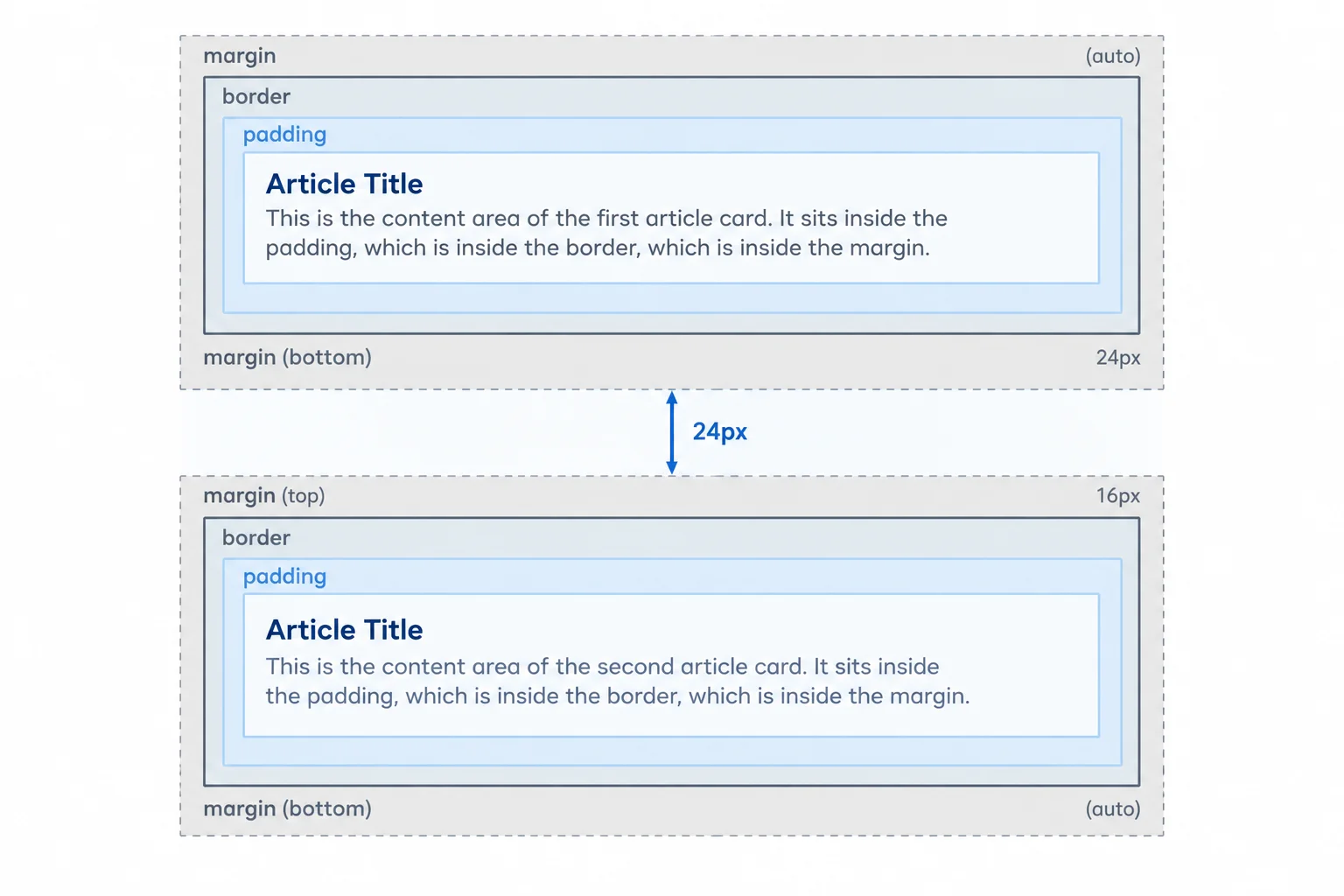Viewport: 1344px width, 896px height.
Task: Click the (auto) value in first card
Action: pos(1113,56)
